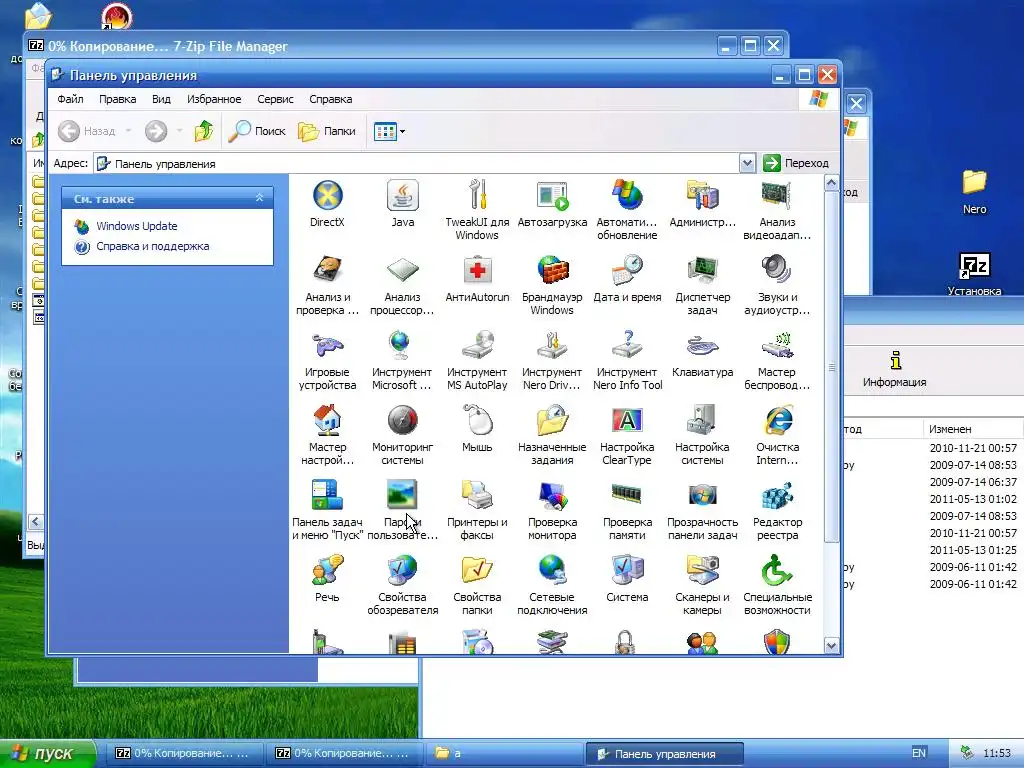Select the 2011-05-13 01:02 date entry
Viewport: 1024px width, 768px height.
tap(973, 499)
